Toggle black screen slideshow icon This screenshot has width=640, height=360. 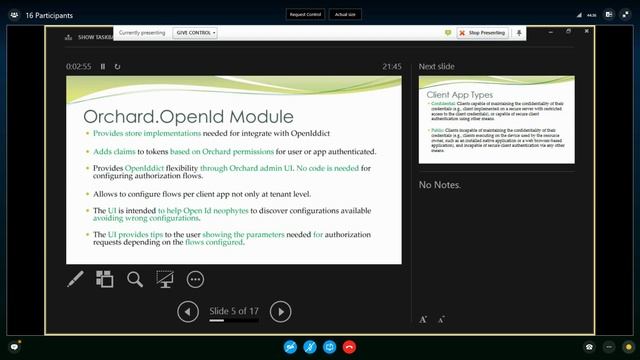165,279
